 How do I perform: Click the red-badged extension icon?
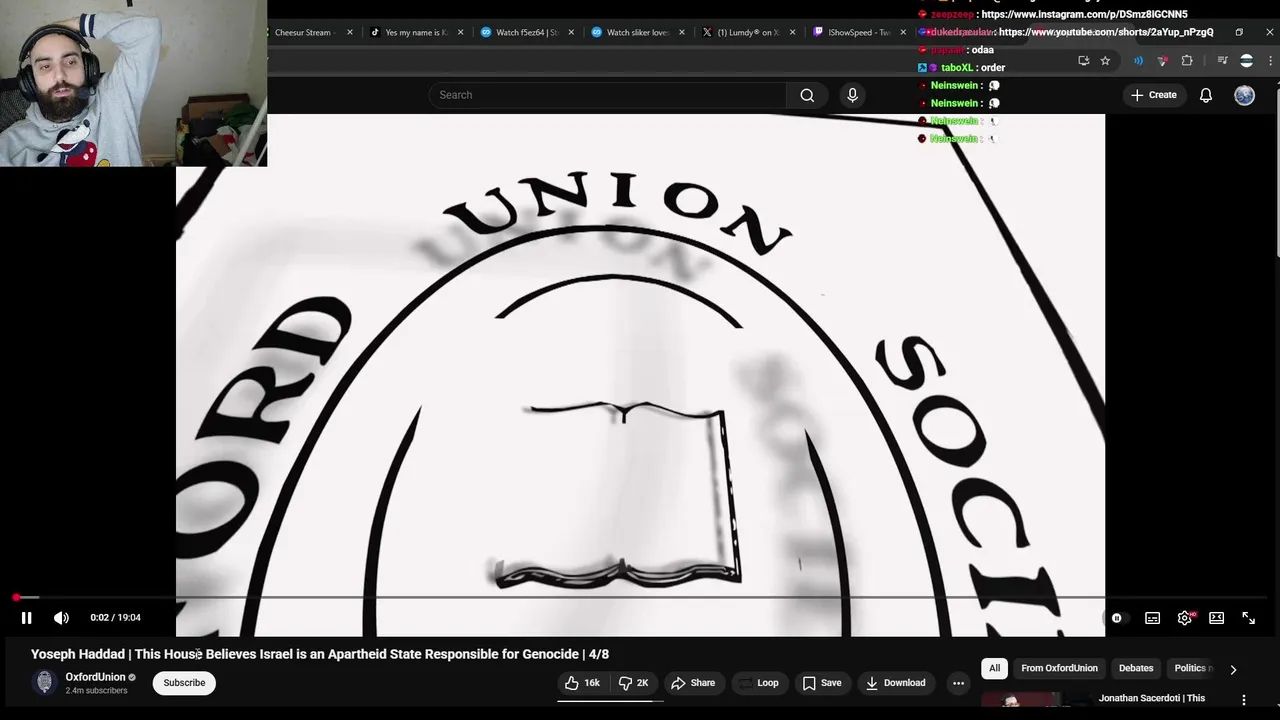[x=1162, y=61]
